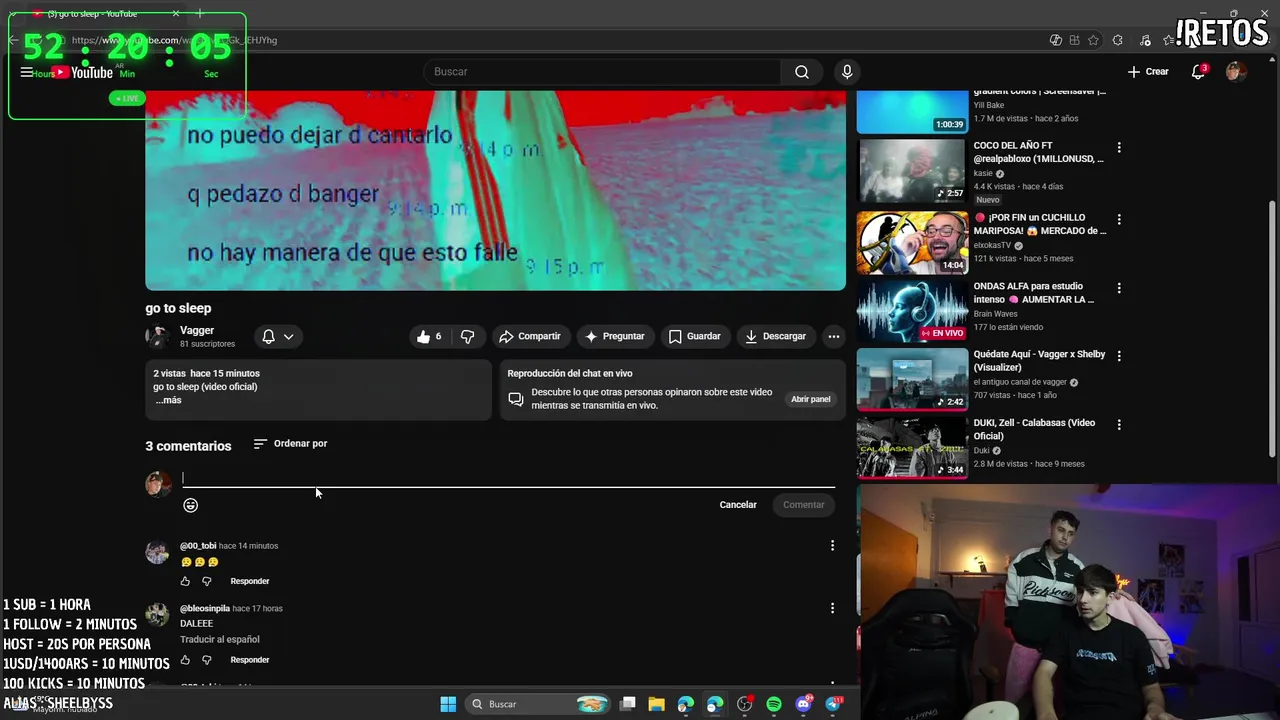Submit comment using the 'Comentar' button
This screenshot has height=720, width=1280.
click(x=804, y=505)
